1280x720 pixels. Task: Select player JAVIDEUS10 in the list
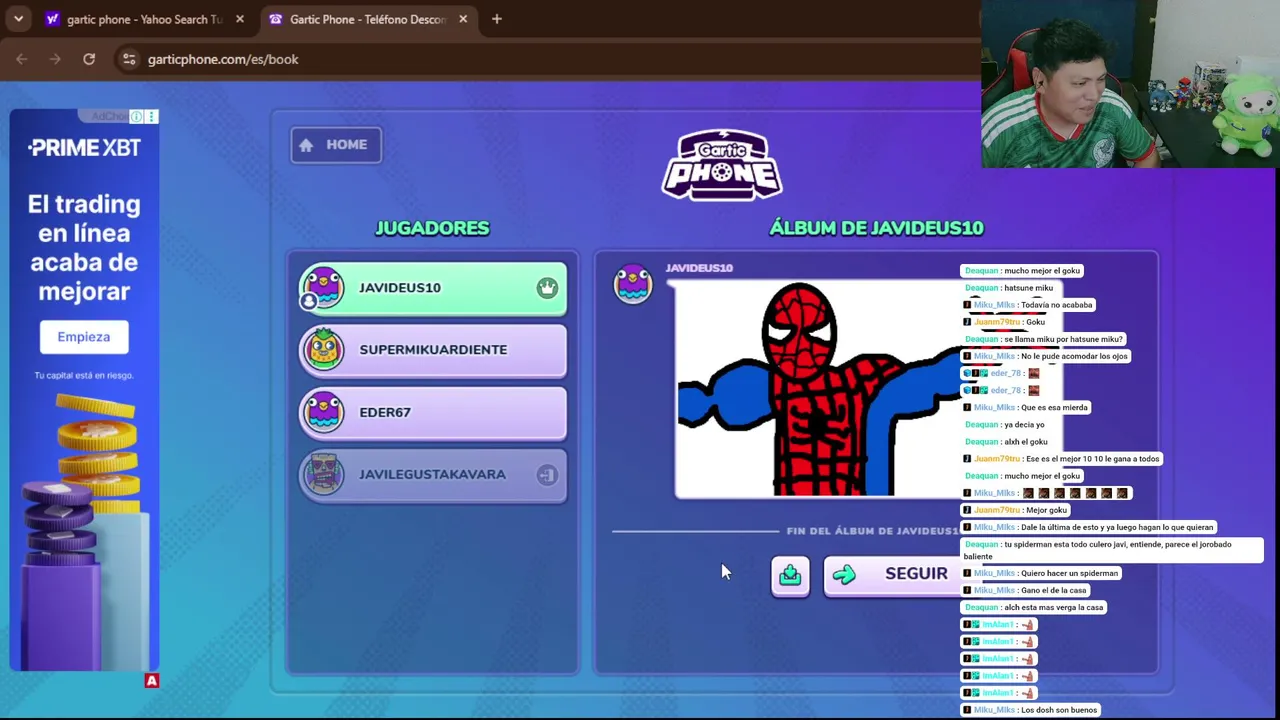pos(433,288)
